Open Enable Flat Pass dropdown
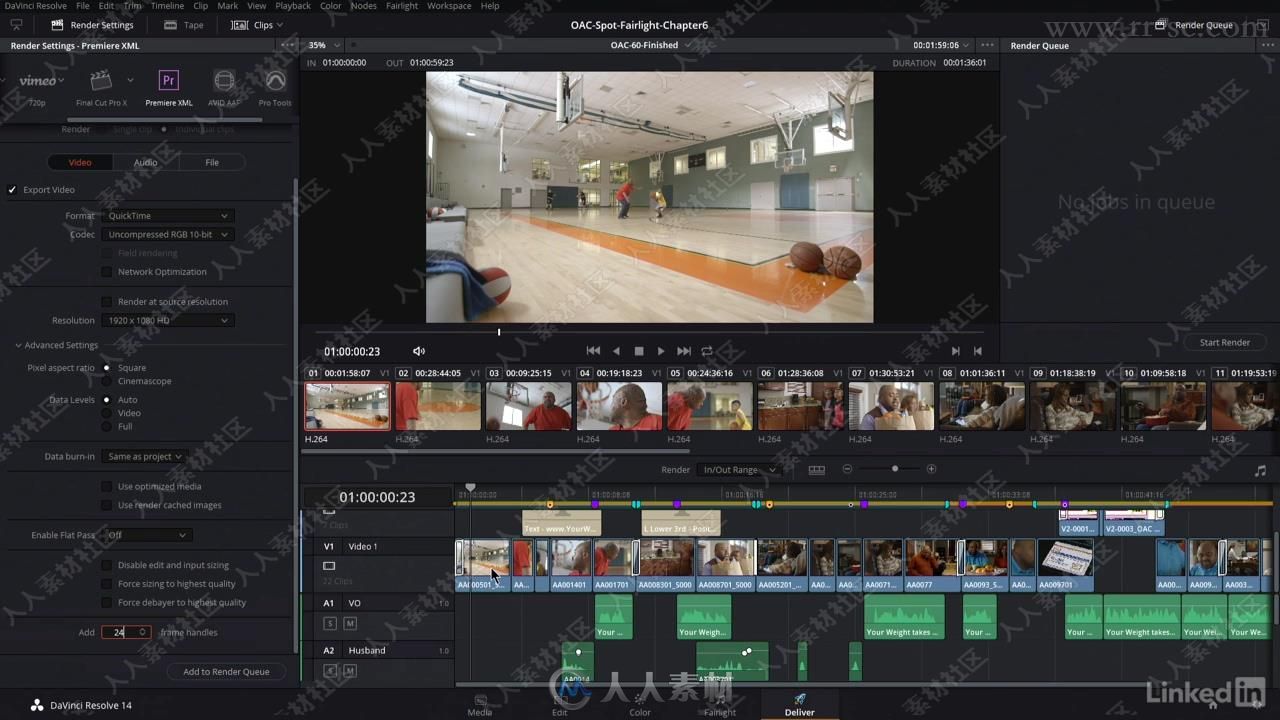This screenshot has height=720, width=1280. click(x=147, y=535)
